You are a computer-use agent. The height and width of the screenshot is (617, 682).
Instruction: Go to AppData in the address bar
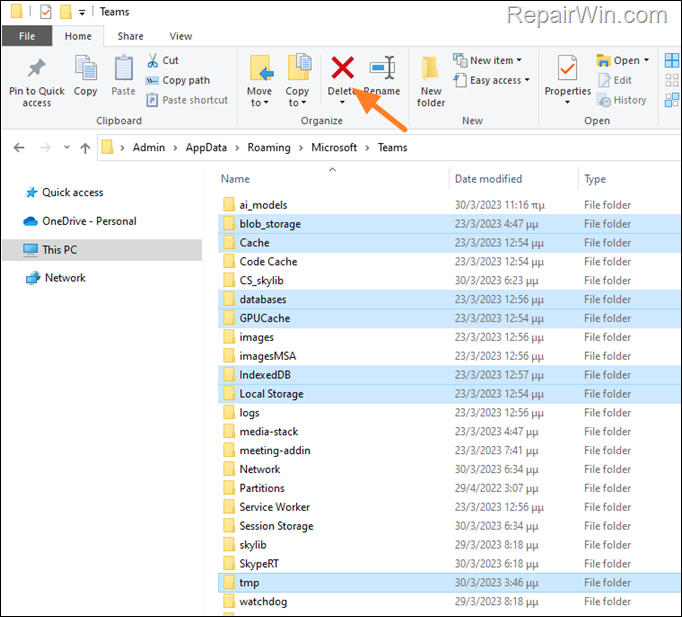coord(206,147)
